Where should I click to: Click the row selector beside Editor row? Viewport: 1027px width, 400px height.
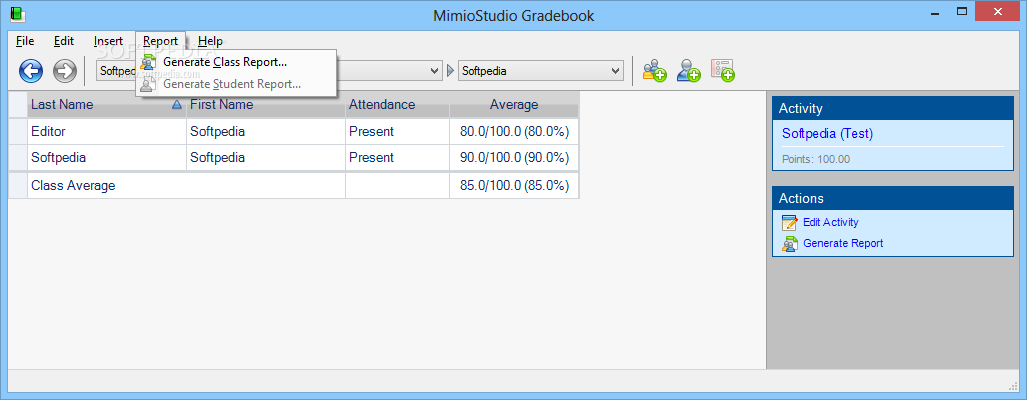(18, 132)
